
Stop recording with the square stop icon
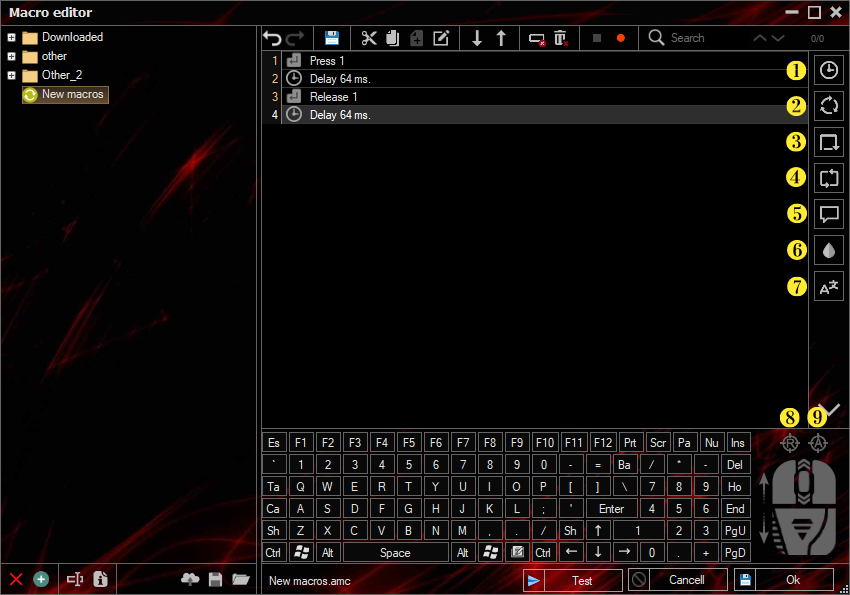[597, 38]
